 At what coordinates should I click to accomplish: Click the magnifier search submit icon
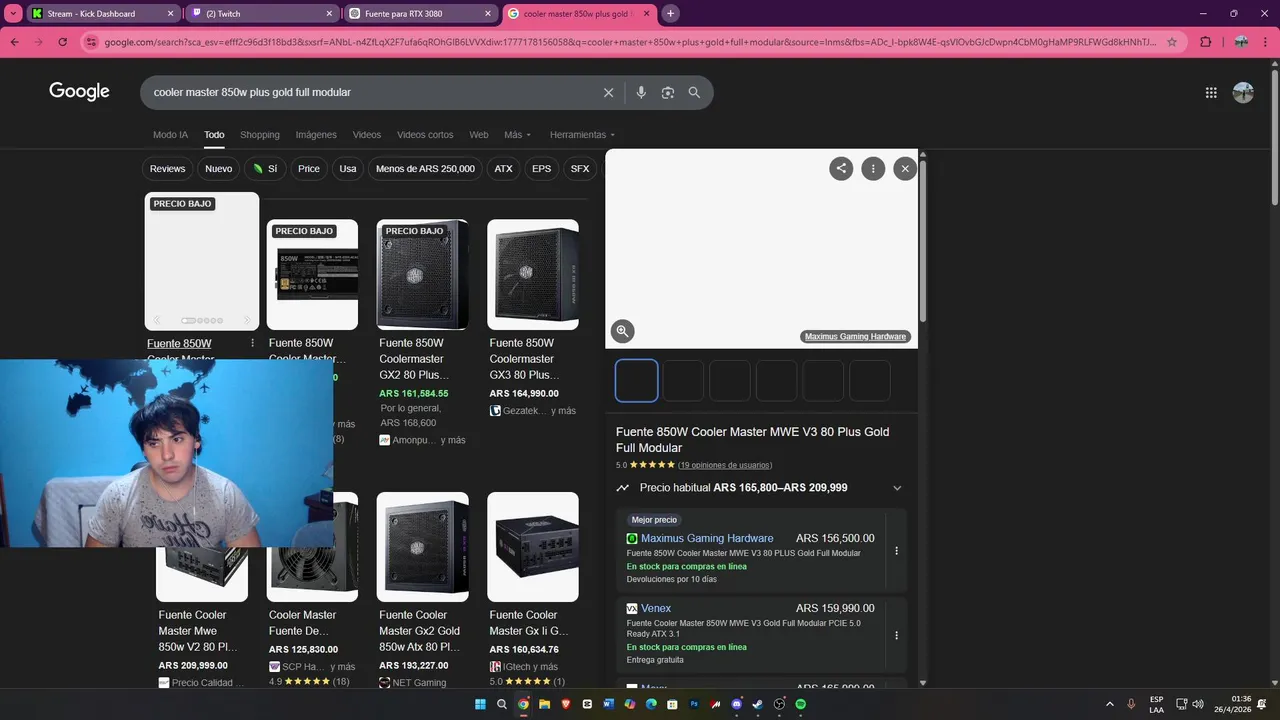[694, 92]
